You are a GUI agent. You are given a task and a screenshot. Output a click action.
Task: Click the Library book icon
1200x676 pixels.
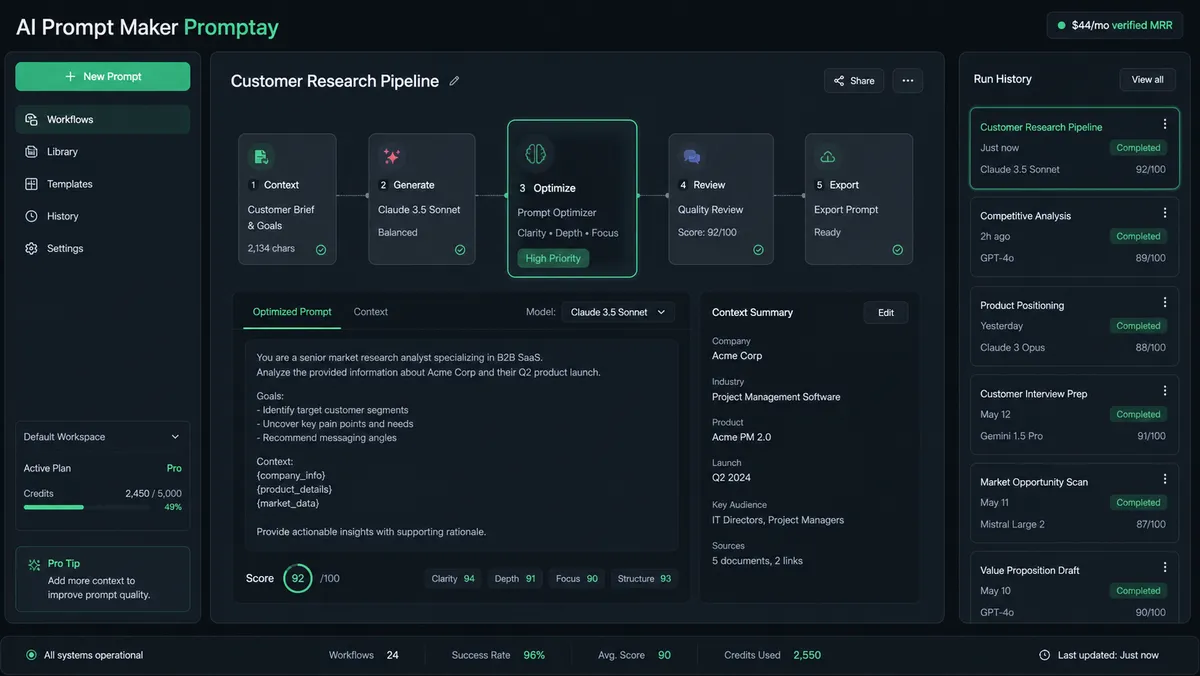31,152
